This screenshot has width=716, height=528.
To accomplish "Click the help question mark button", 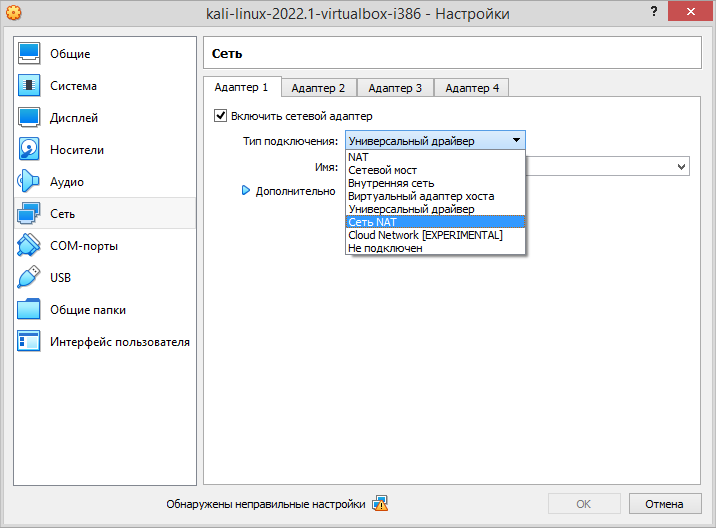I will click(x=654, y=12).
